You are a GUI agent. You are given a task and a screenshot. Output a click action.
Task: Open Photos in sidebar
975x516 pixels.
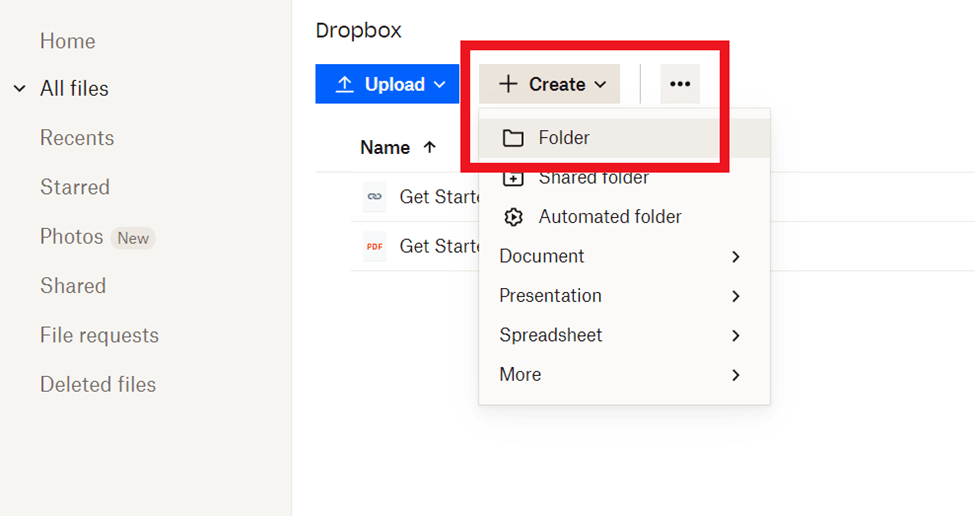pos(72,236)
